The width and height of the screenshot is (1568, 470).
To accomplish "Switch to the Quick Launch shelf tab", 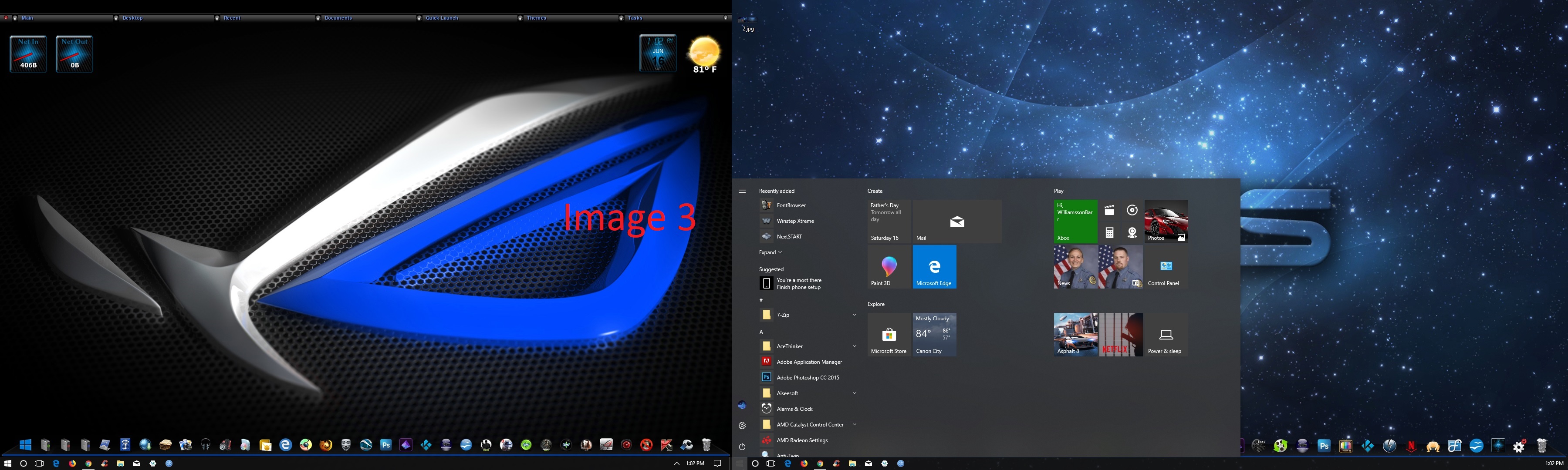I will [442, 18].
